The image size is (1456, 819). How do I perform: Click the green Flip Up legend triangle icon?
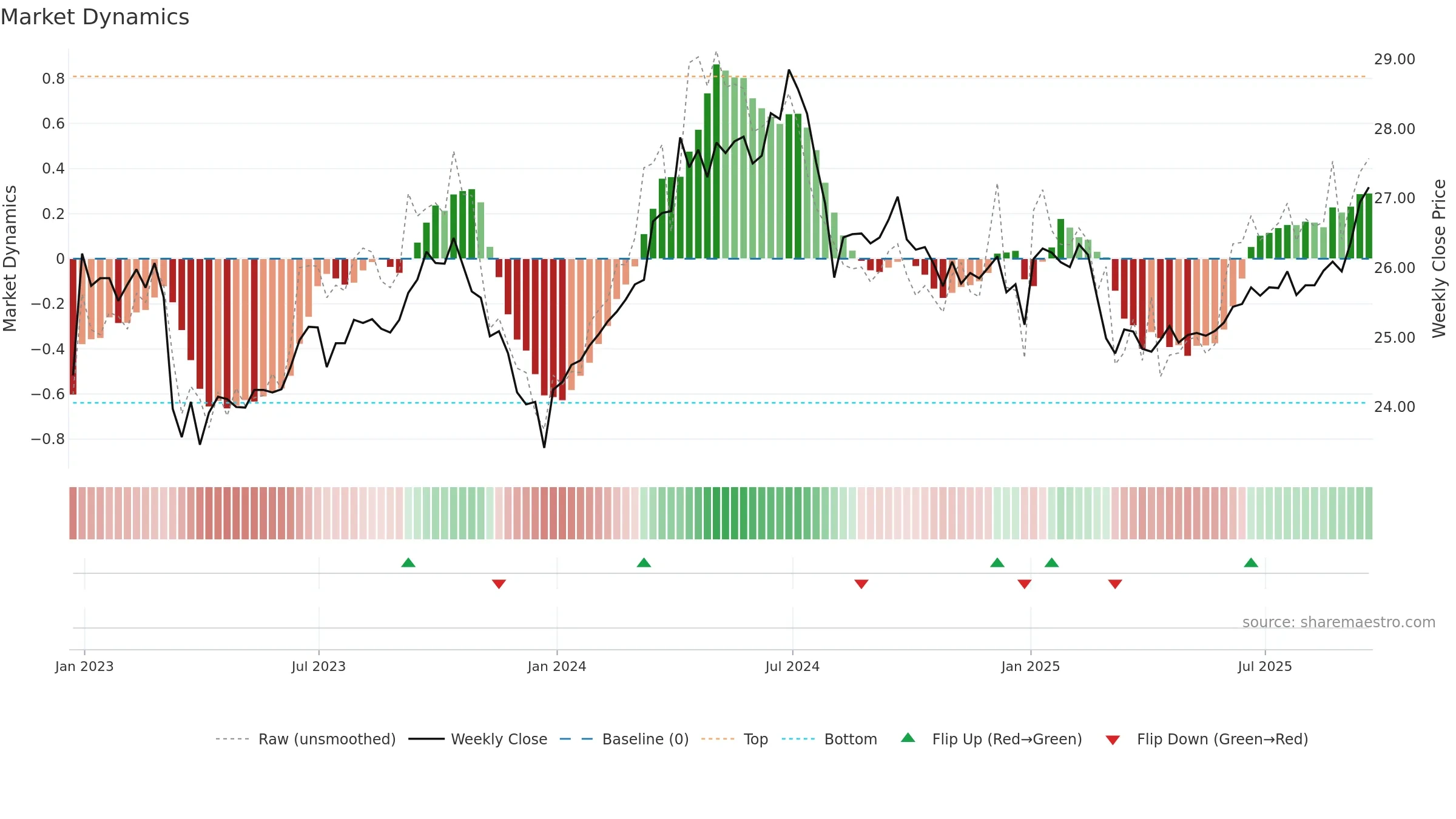pos(908,738)
